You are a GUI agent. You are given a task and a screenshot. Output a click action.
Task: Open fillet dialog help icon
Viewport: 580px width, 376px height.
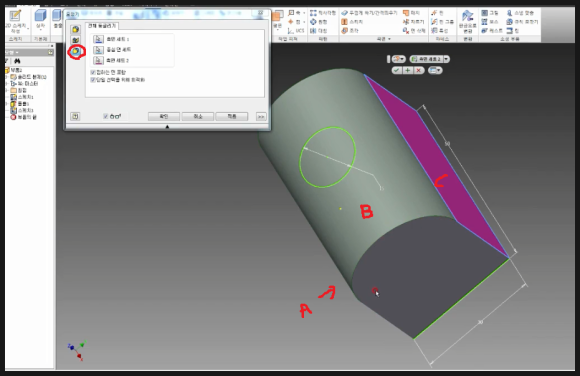(75, 117)
